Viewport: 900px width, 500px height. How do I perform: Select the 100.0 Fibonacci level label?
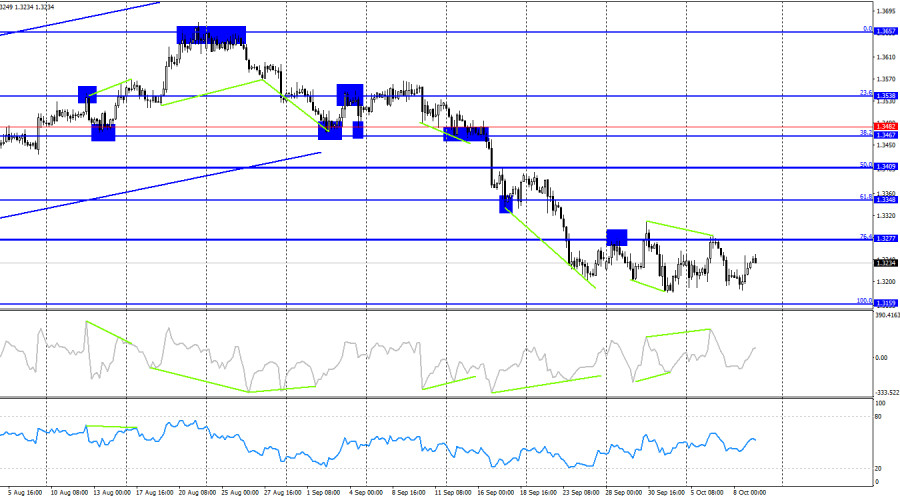[865, 300]
